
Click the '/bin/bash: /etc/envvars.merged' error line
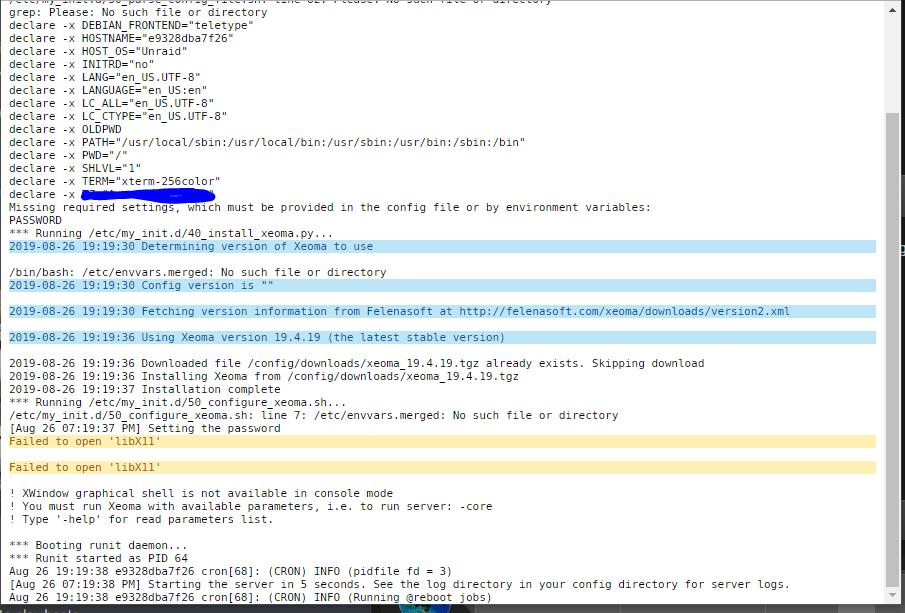tap(197, 272)
